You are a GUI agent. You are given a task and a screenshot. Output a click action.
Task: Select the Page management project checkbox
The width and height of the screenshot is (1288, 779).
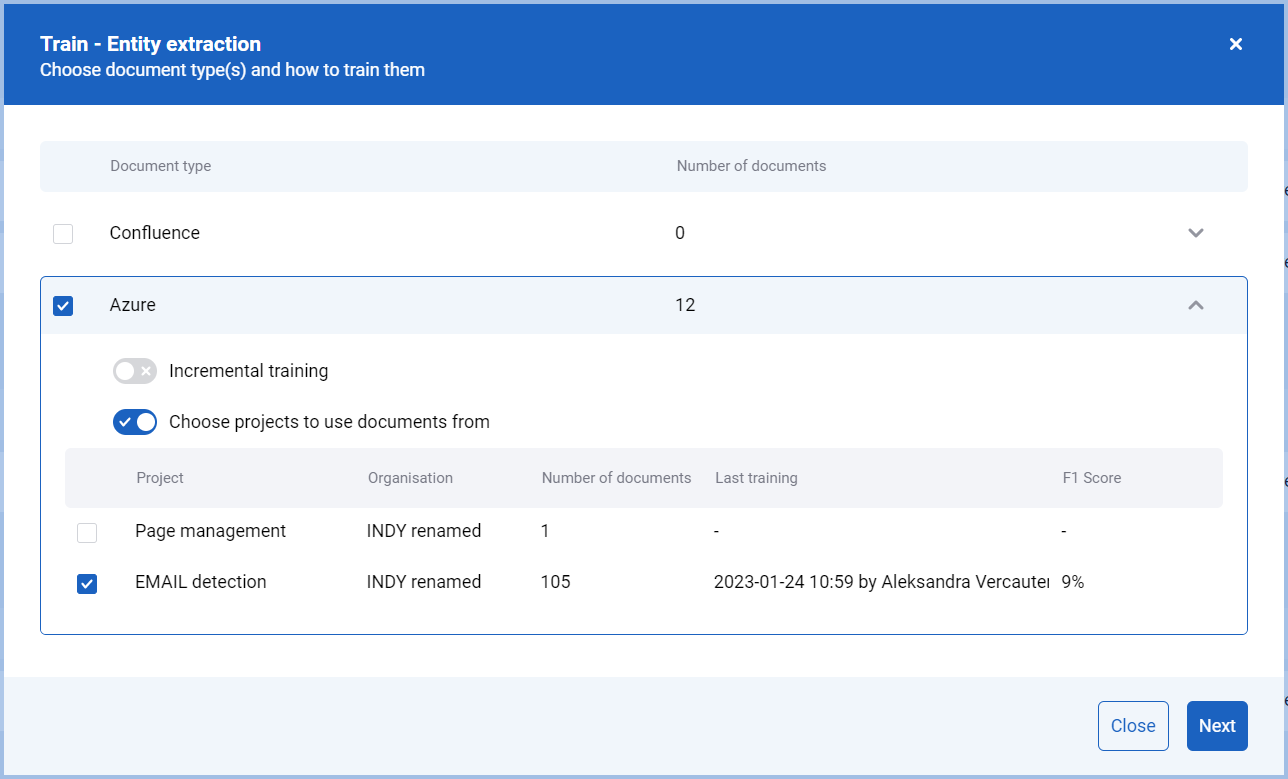click(x=87, y=533)
